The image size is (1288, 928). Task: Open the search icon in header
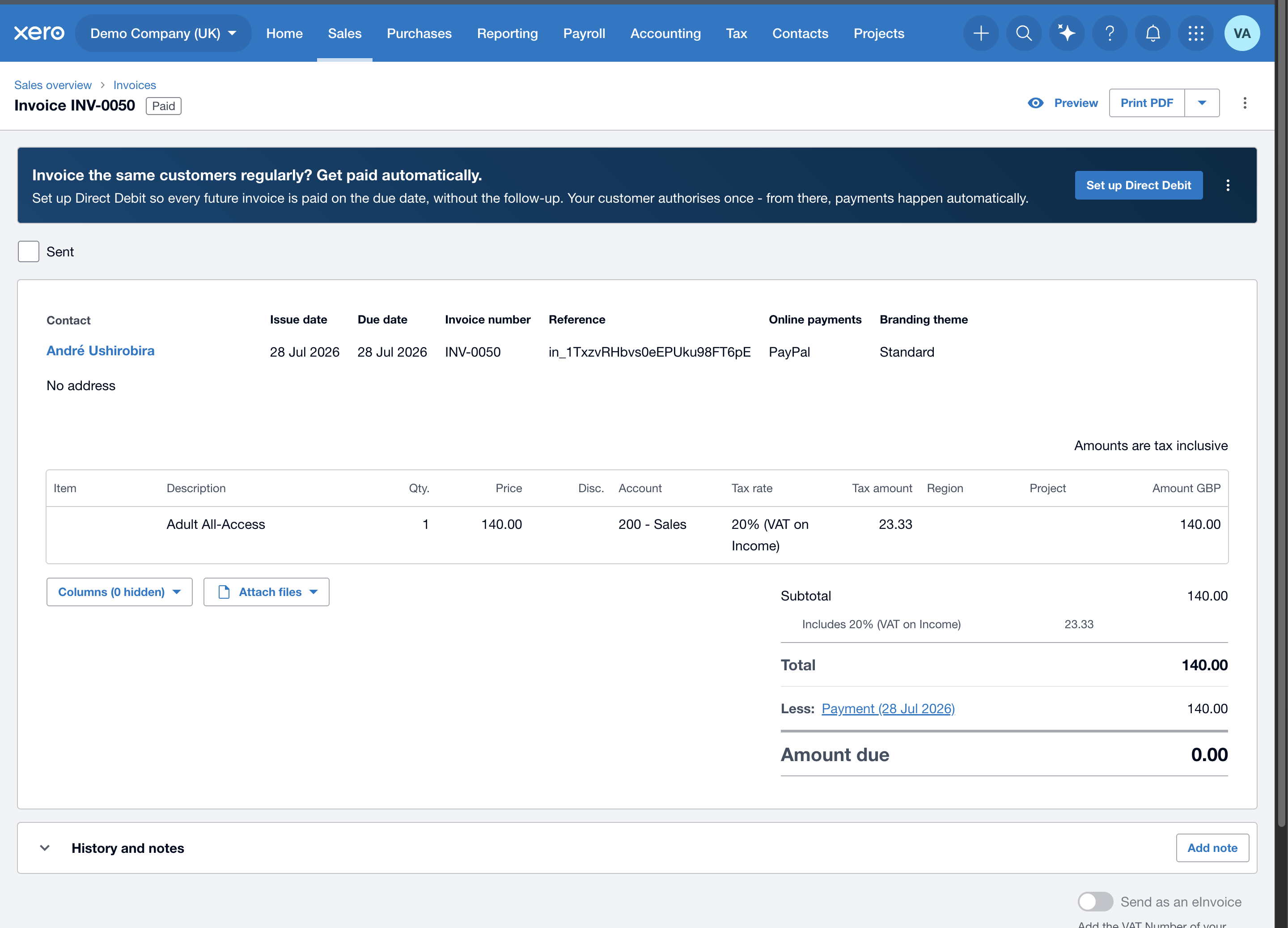(1024, 33)
